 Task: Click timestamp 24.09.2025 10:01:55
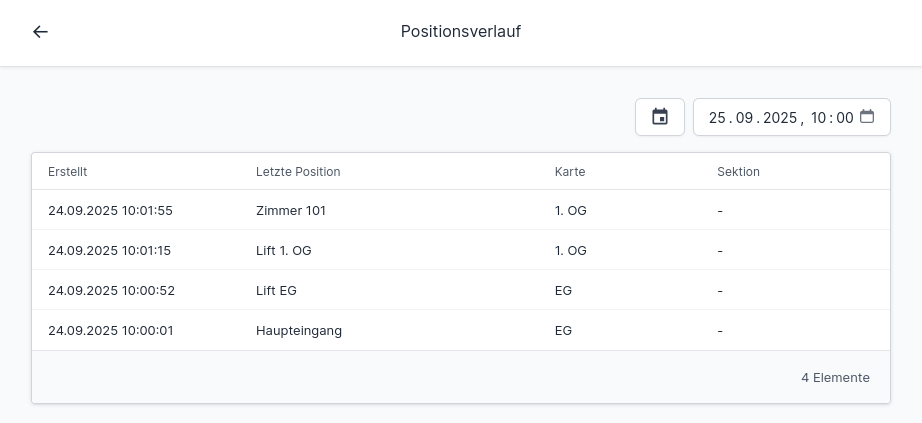tap(111, 211)
